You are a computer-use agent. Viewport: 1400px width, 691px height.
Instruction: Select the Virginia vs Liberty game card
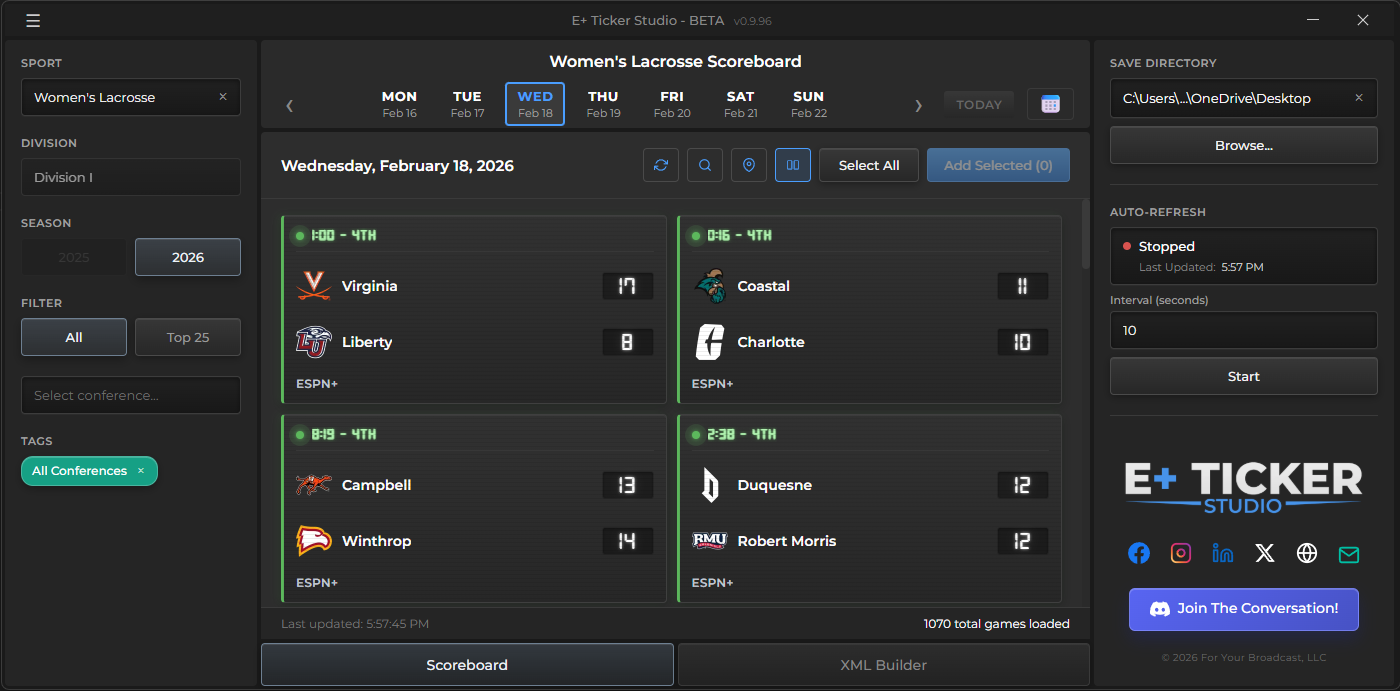(x=474, y=309)
